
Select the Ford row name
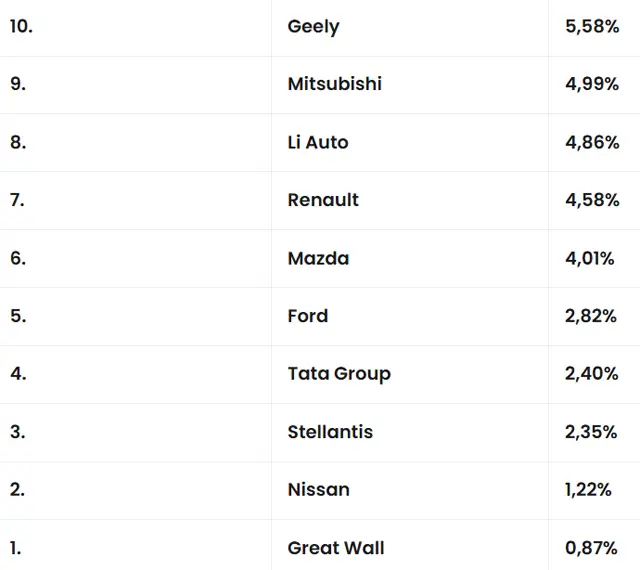[308, 316]
